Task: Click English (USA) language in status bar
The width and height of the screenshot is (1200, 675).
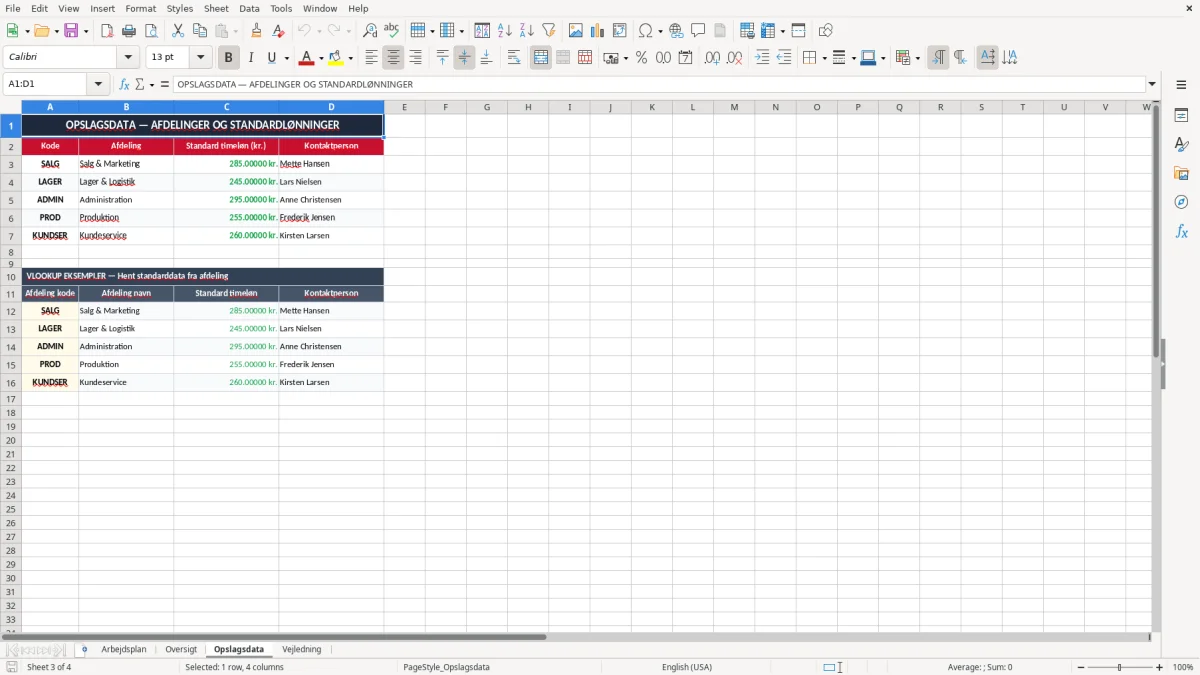Action: point(687,667)
